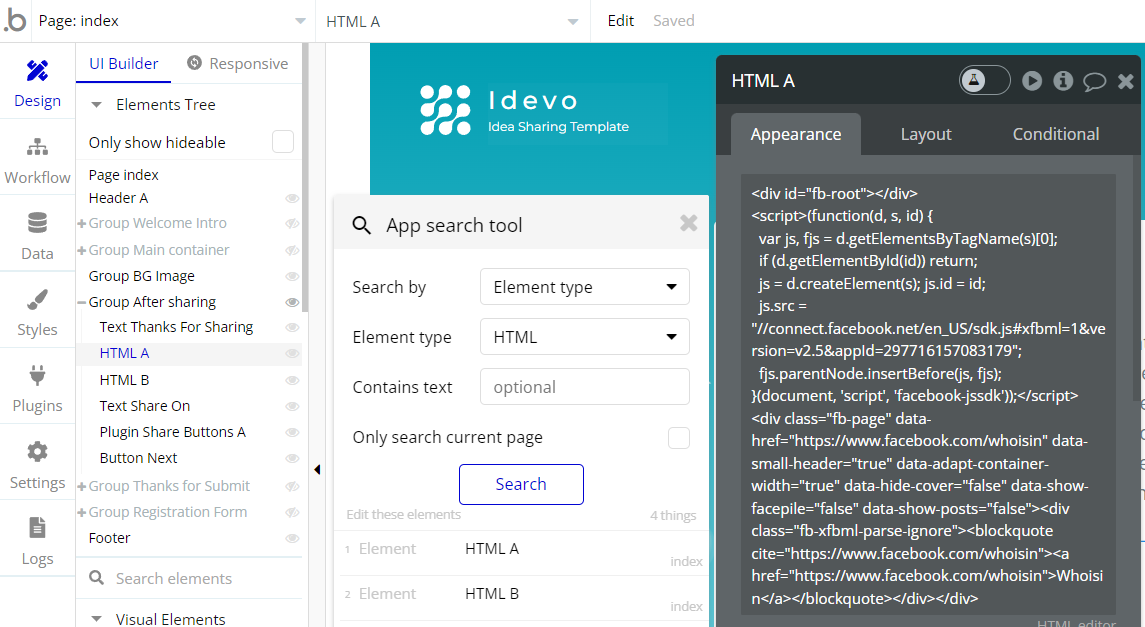Expand Group Registration Form in tree

point(82,512)
